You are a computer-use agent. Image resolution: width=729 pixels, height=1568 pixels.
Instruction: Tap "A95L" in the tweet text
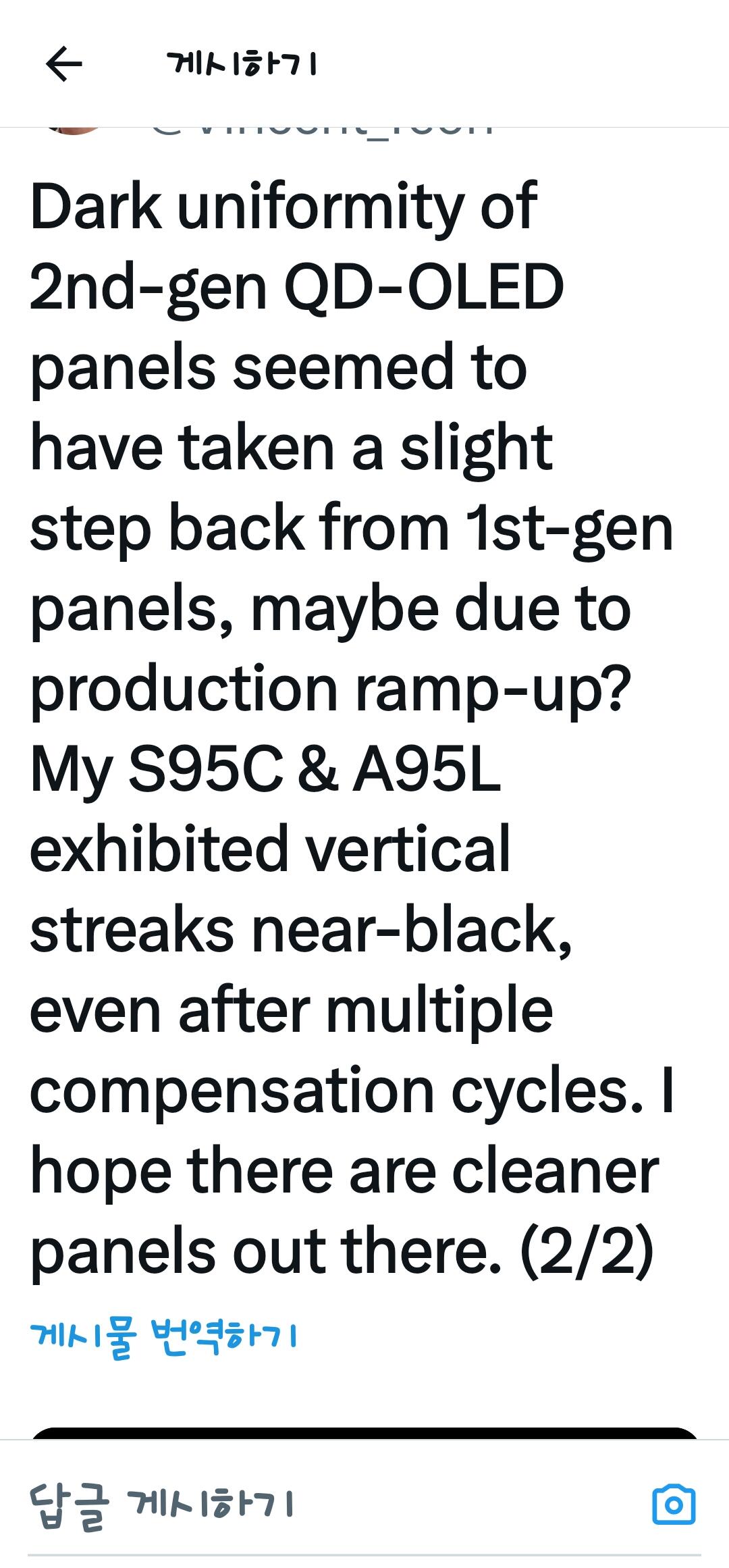[427, 770]
